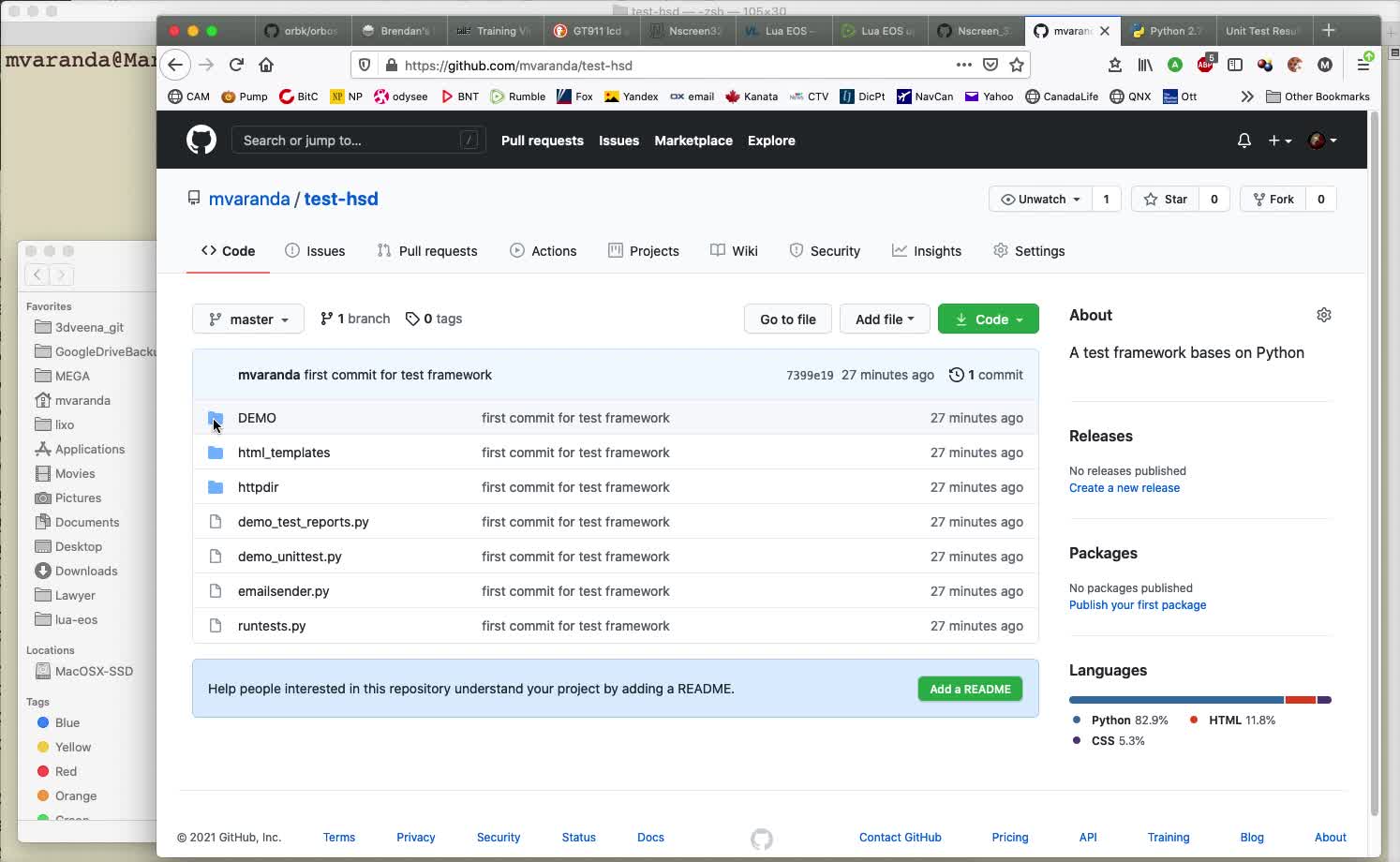1400x862 pixels.
Task: Go to browser home icon
Action: [266, 65]
